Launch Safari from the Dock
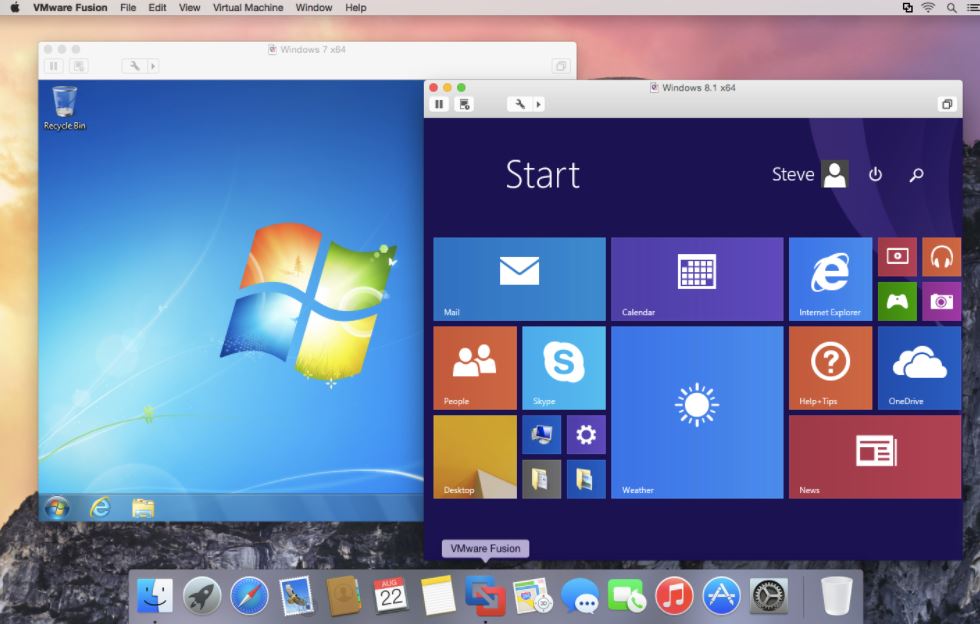 [x=249, y=595]
